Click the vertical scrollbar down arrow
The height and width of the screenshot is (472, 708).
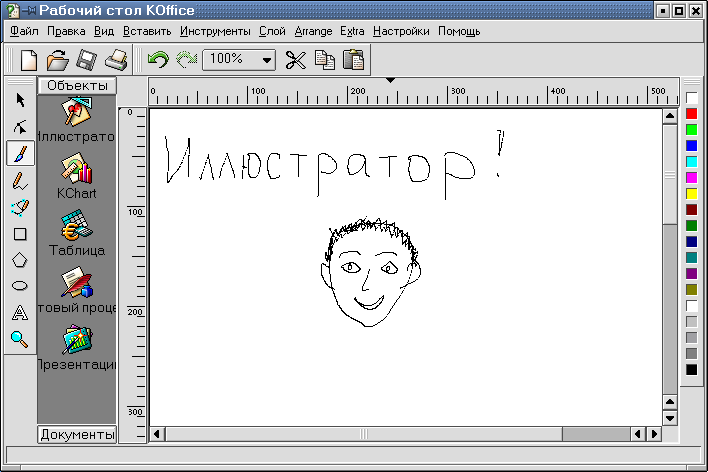click(669, 418)
